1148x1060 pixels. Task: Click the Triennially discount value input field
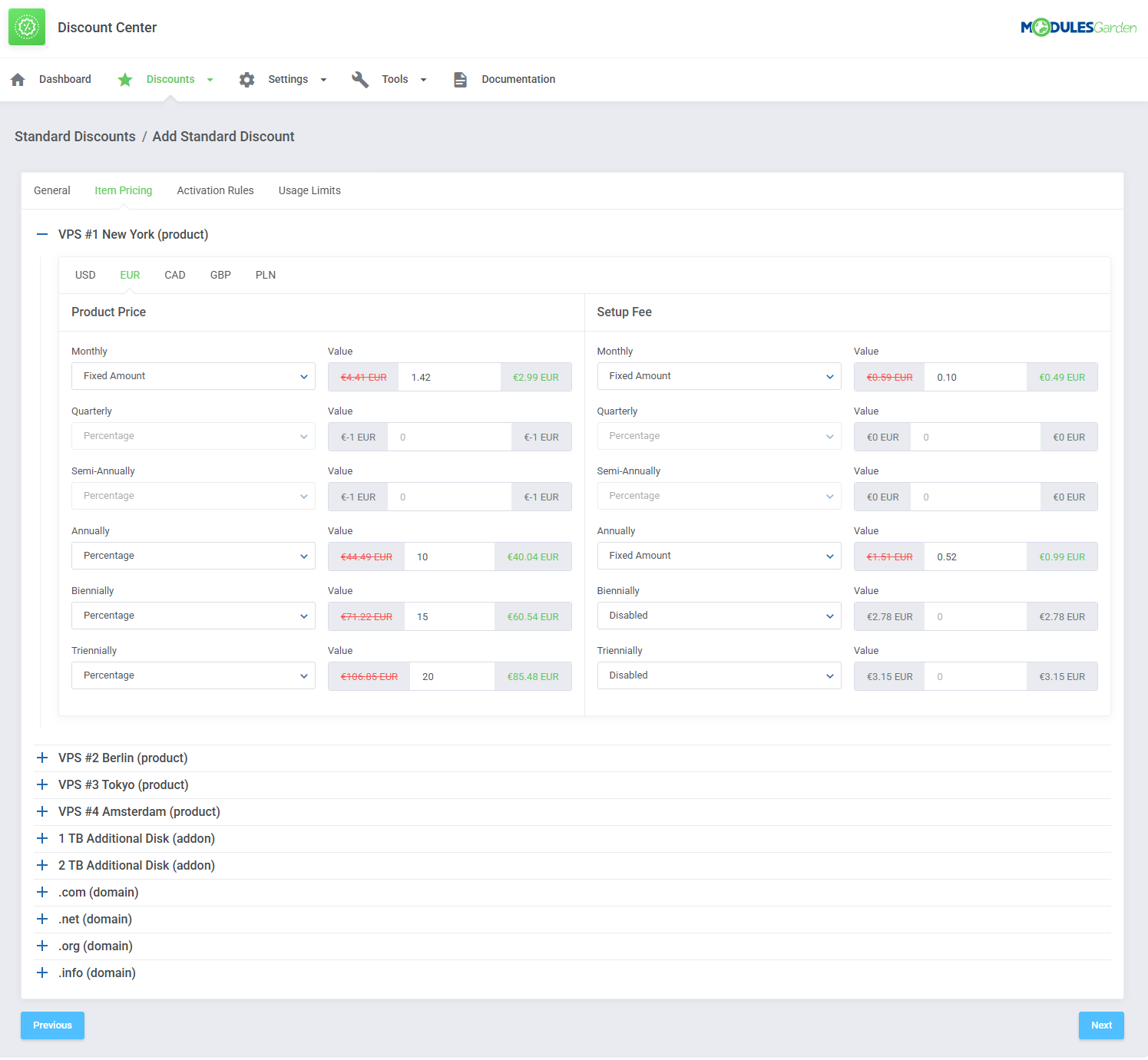453,676
